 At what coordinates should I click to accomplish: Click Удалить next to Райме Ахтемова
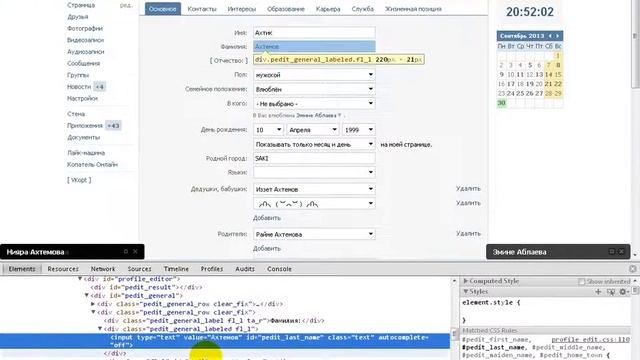(x=468, y=233)
